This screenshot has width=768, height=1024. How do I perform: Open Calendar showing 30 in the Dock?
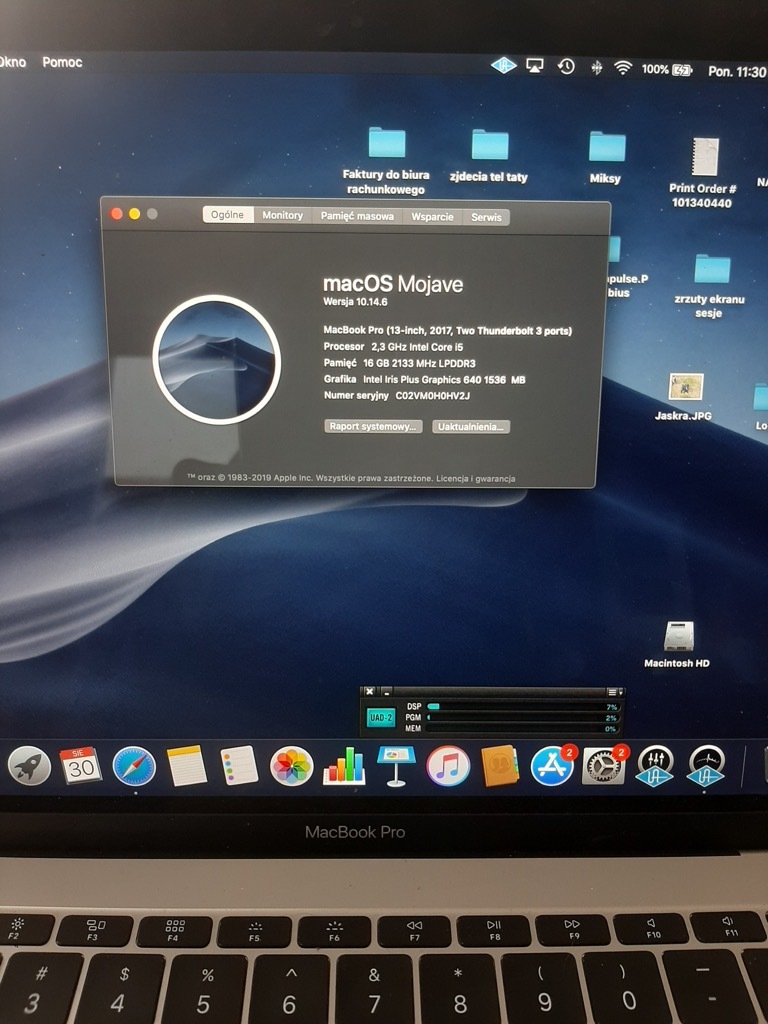pos(80,765)
